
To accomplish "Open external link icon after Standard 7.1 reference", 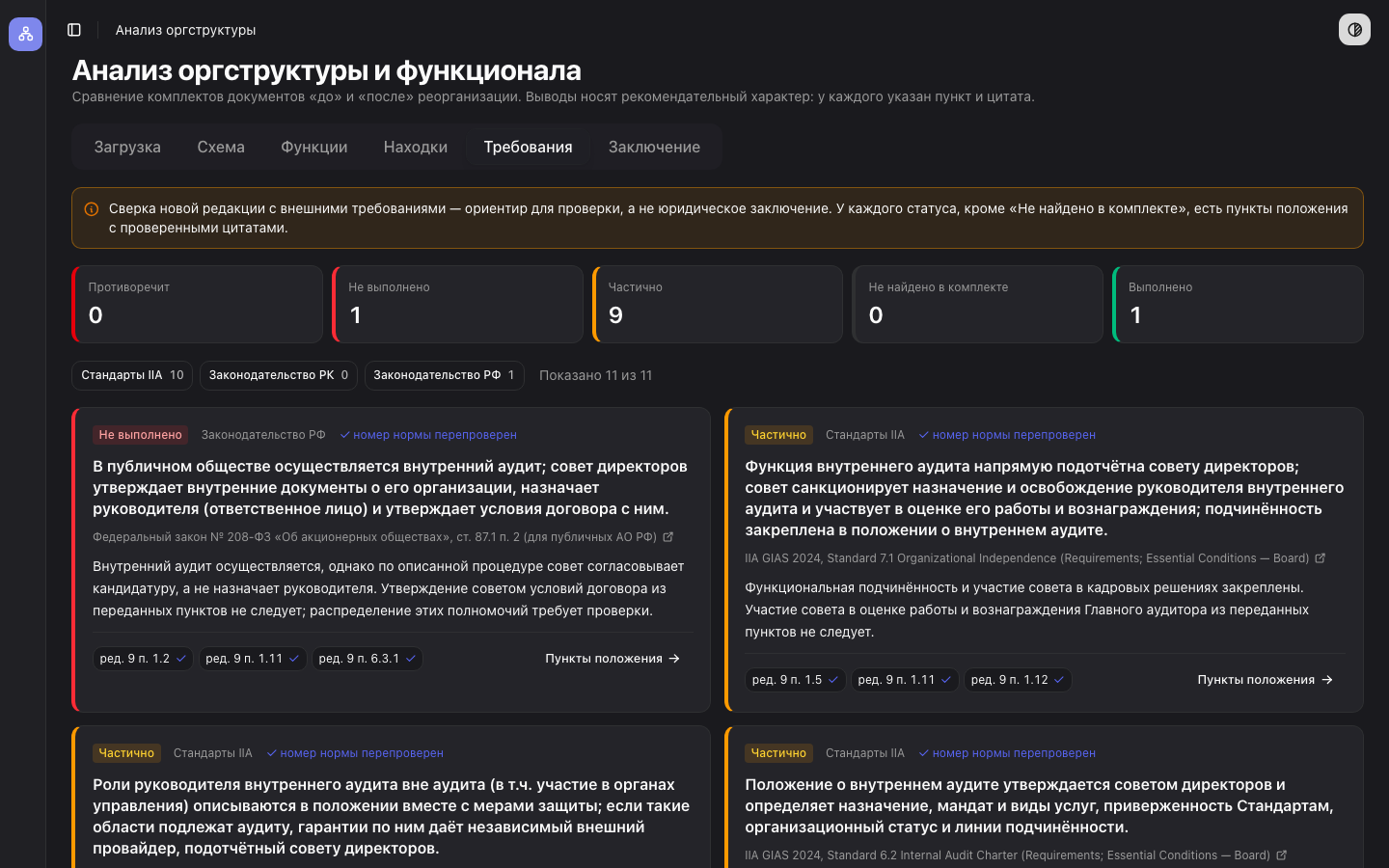I will 1321,558.
